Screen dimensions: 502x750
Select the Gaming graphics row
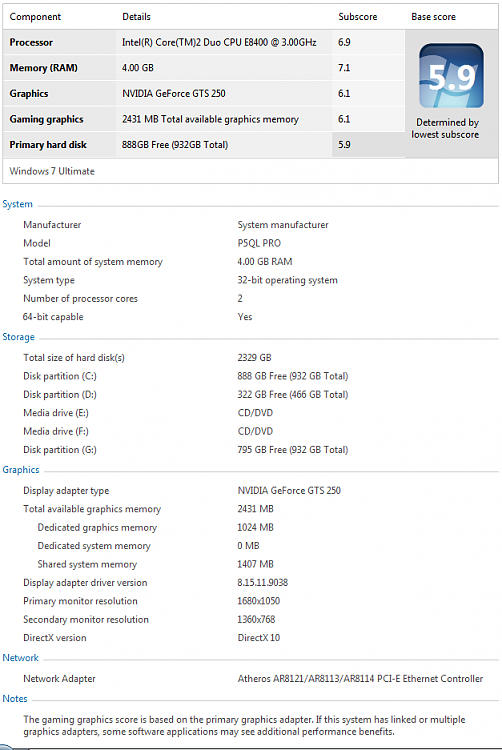pos(204,119)
